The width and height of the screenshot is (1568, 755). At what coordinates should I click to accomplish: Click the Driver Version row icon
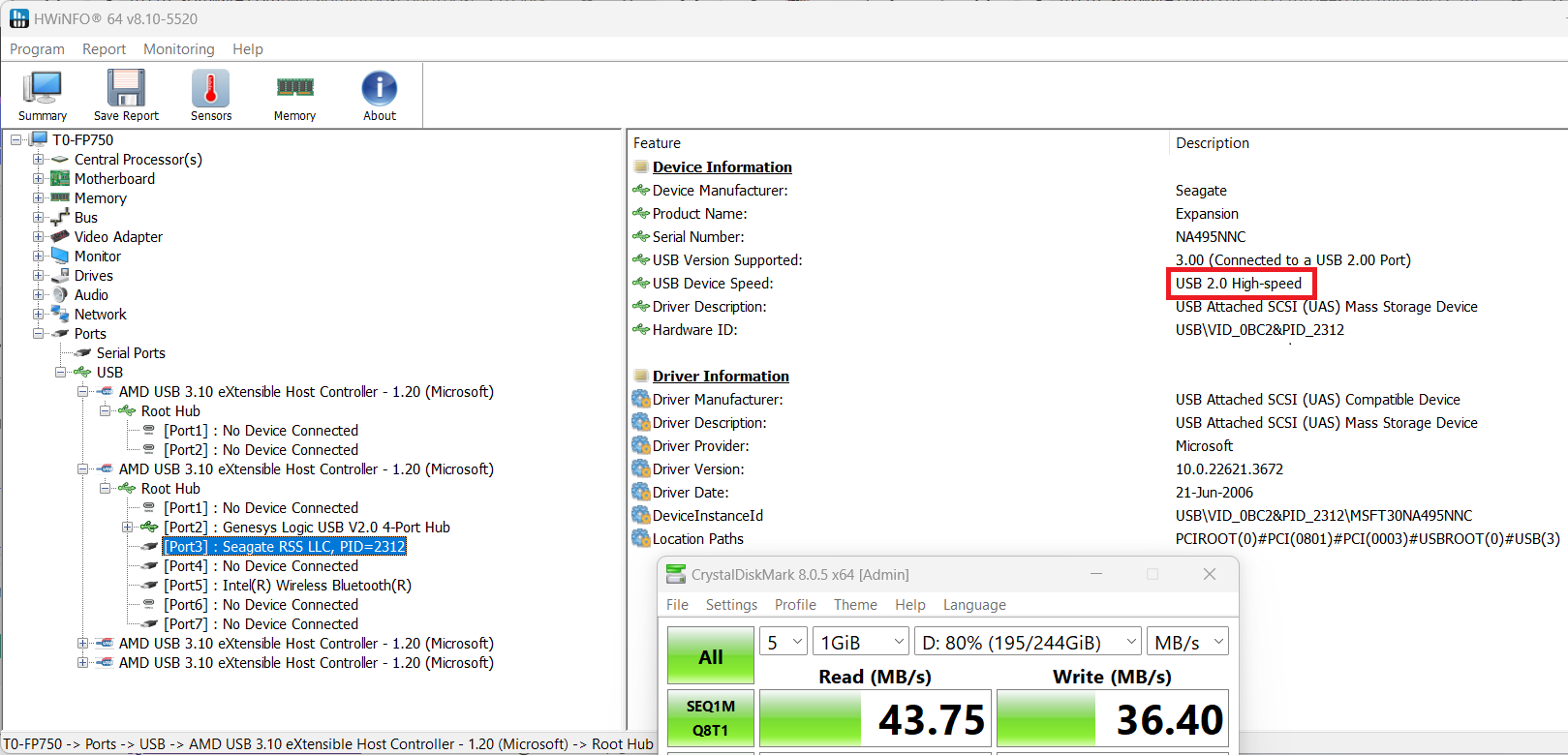(x=640, y=468)
